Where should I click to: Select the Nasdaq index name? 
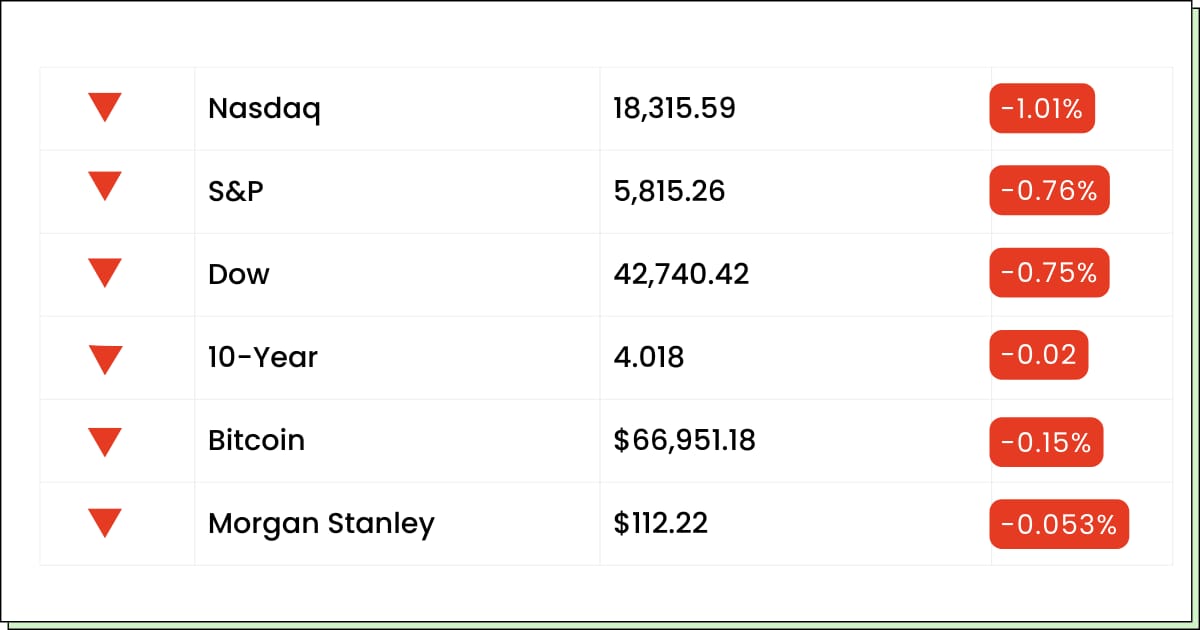[x=264, y=109]
